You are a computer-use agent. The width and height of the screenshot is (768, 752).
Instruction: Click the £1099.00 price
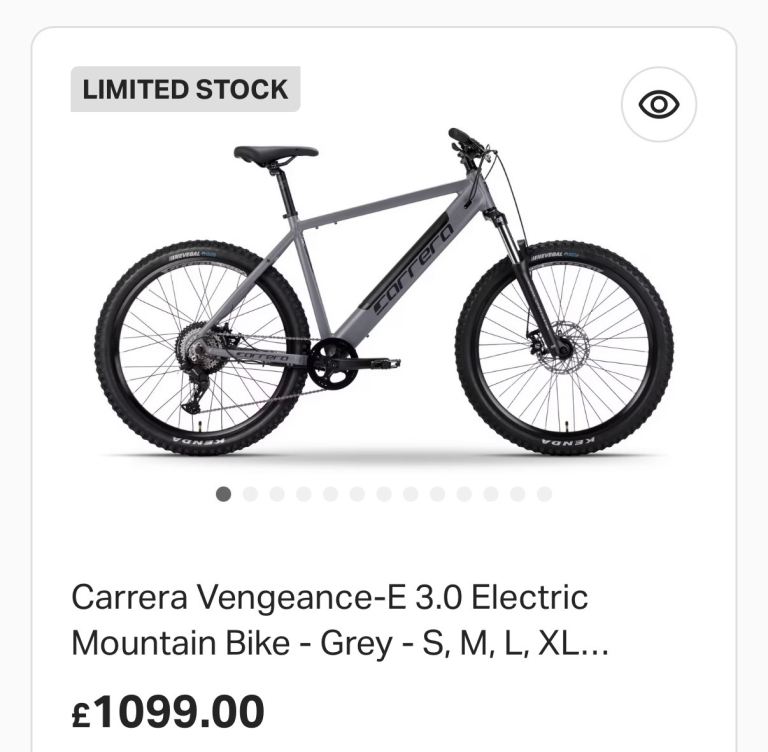pyautogui.click(x=168, y=711)
